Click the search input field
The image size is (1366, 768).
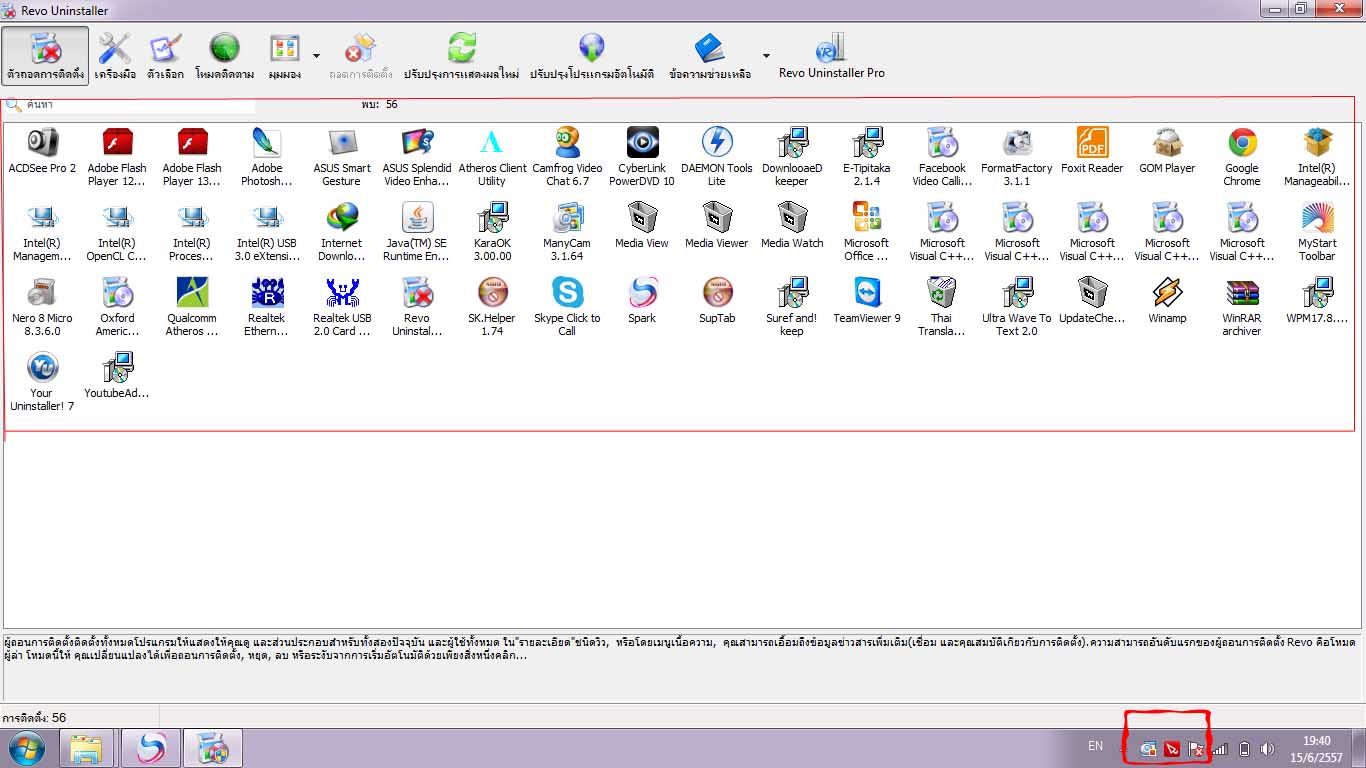pyautogui.click(x=140, y=105)
